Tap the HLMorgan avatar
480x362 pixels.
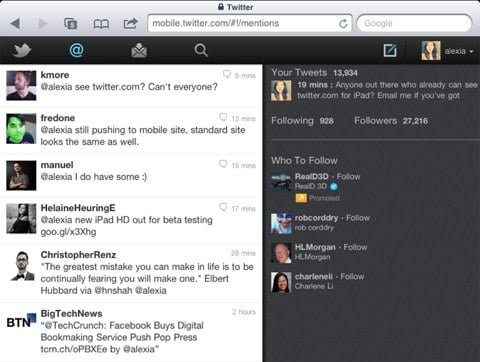point(281,253)
